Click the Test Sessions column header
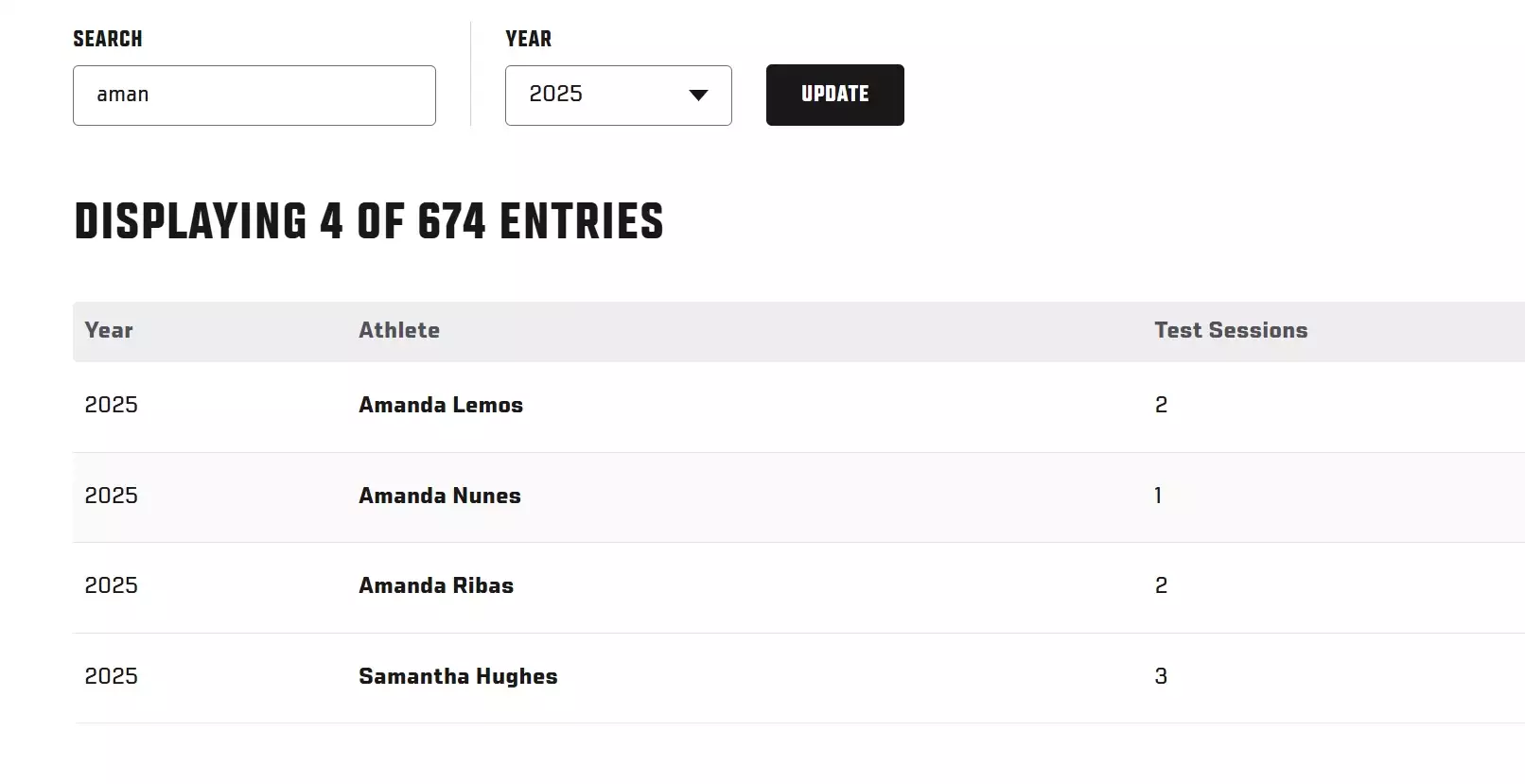This screenshot has height=784, width=1525. point(1231,330)
